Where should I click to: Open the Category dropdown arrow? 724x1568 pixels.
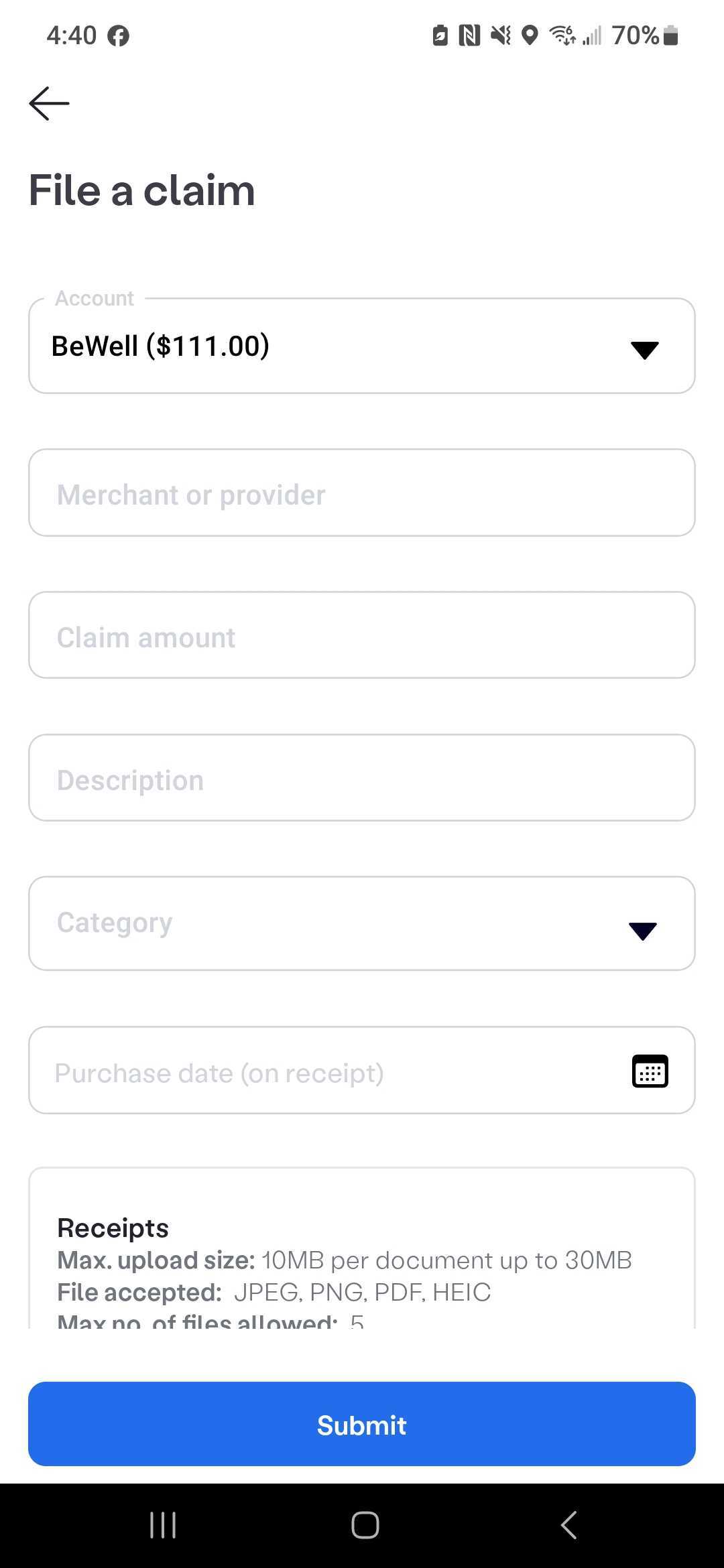coord(643,931)
